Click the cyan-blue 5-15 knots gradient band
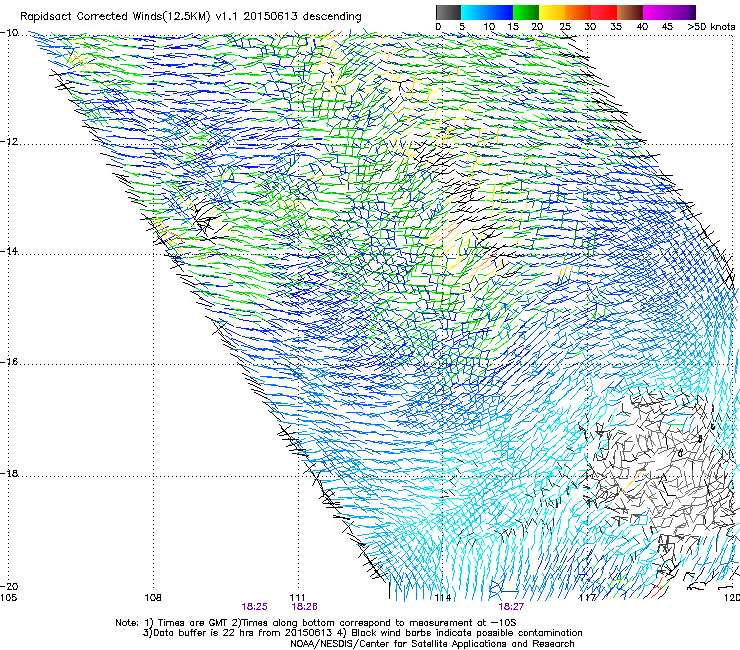Image resolution: width=740 pixels, height=650 pixels. [x=487, y=12]
